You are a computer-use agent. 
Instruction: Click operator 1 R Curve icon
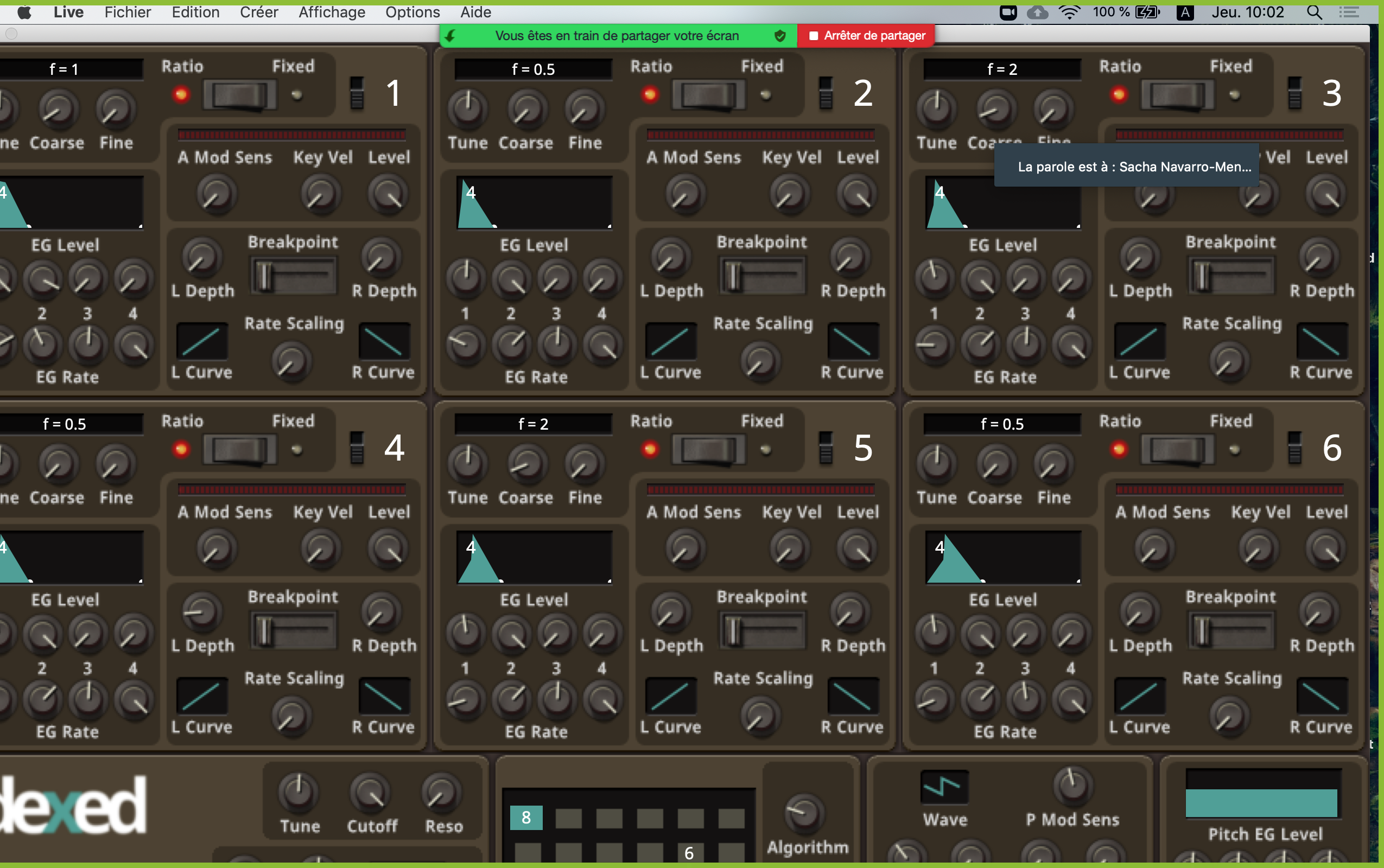(384, 341)
